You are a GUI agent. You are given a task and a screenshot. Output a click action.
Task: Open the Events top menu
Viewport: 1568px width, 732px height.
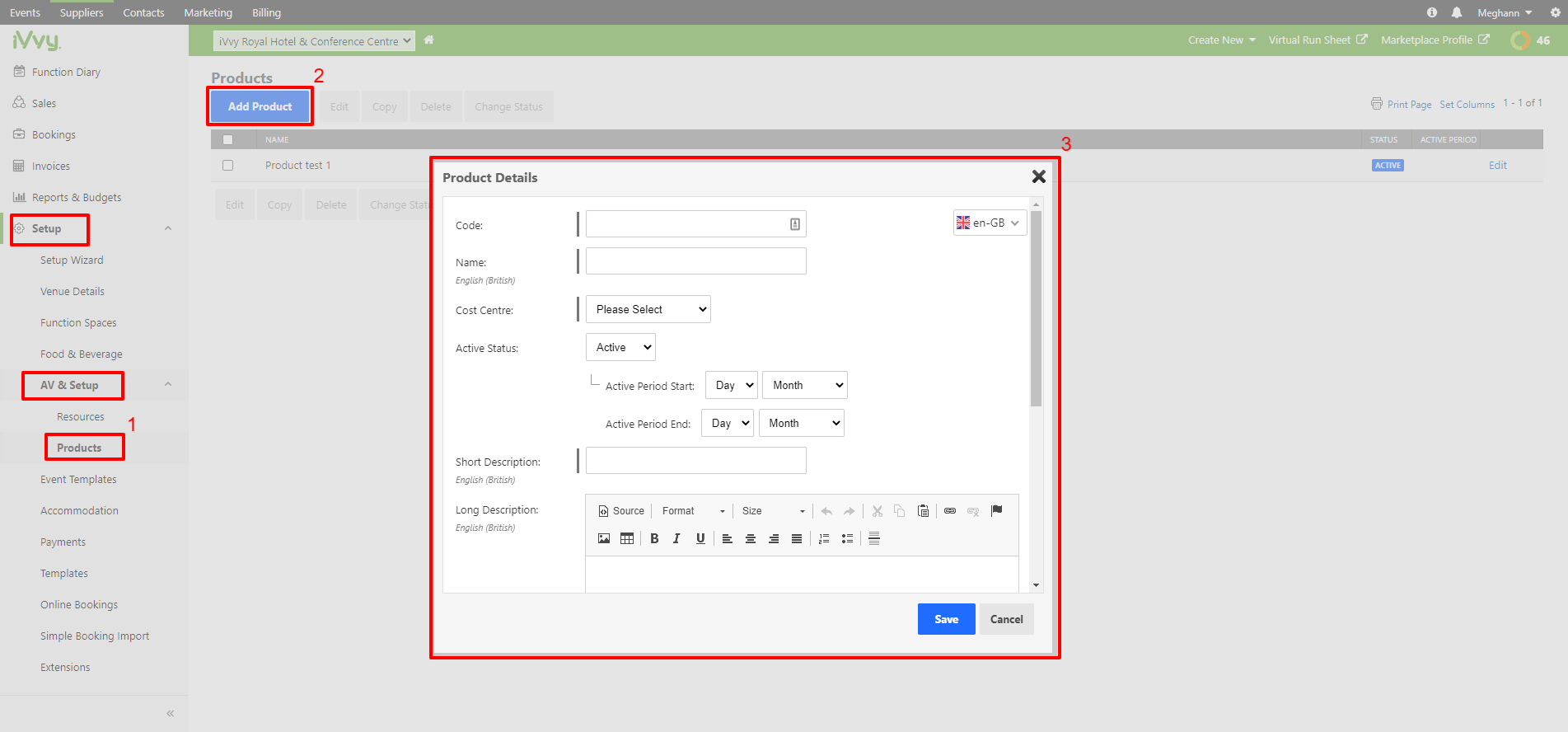click(x=25, y=12)
